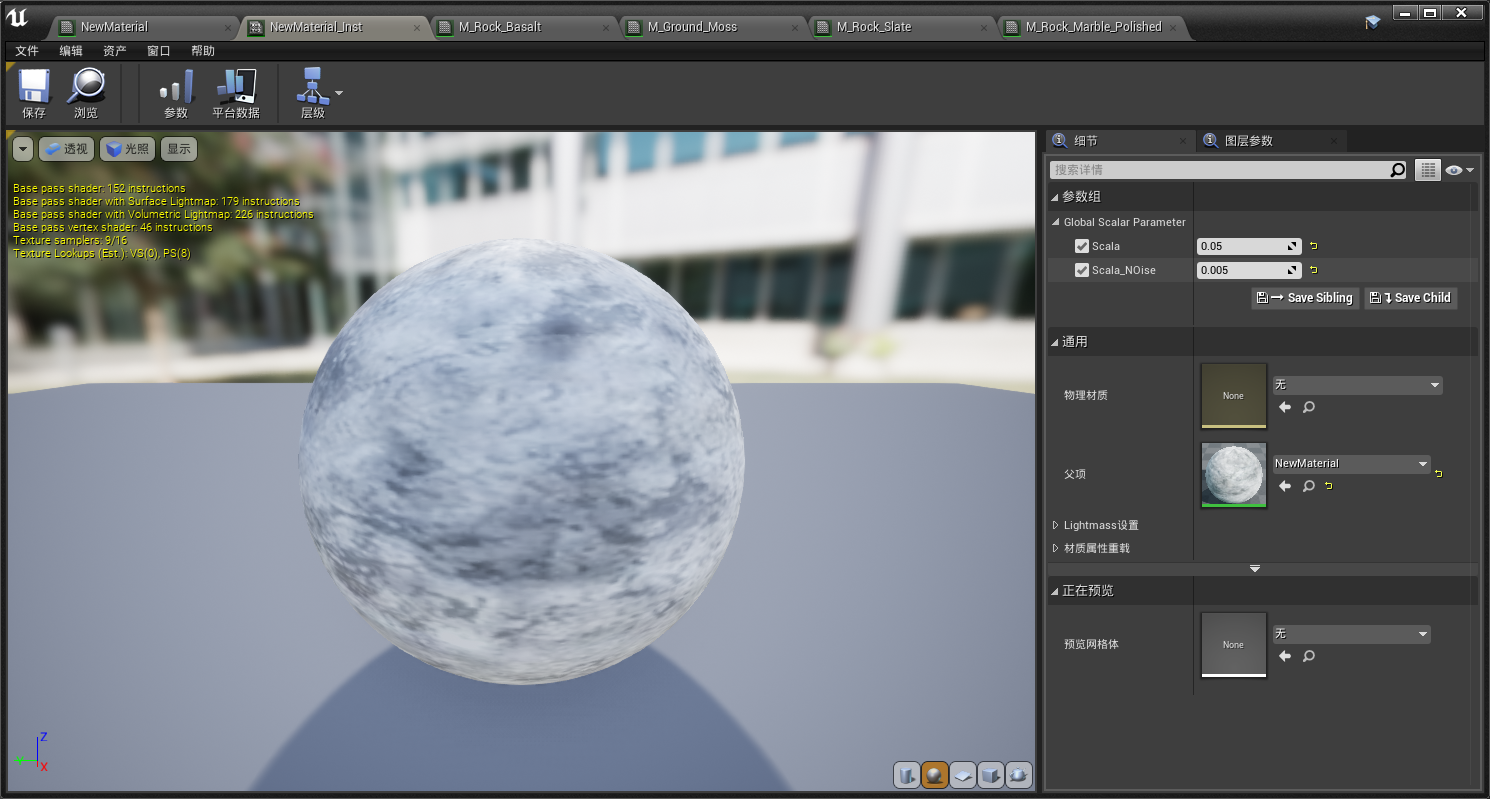The height and width of the screenshot is (799, 1490).
Task: Open the 物理材质 asset dropdown
Action: pyautogui.click(x=1356, y=385)
